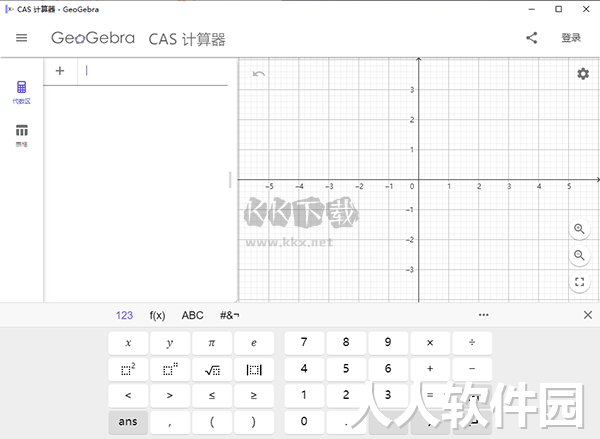Tap the 4 key

304,369
